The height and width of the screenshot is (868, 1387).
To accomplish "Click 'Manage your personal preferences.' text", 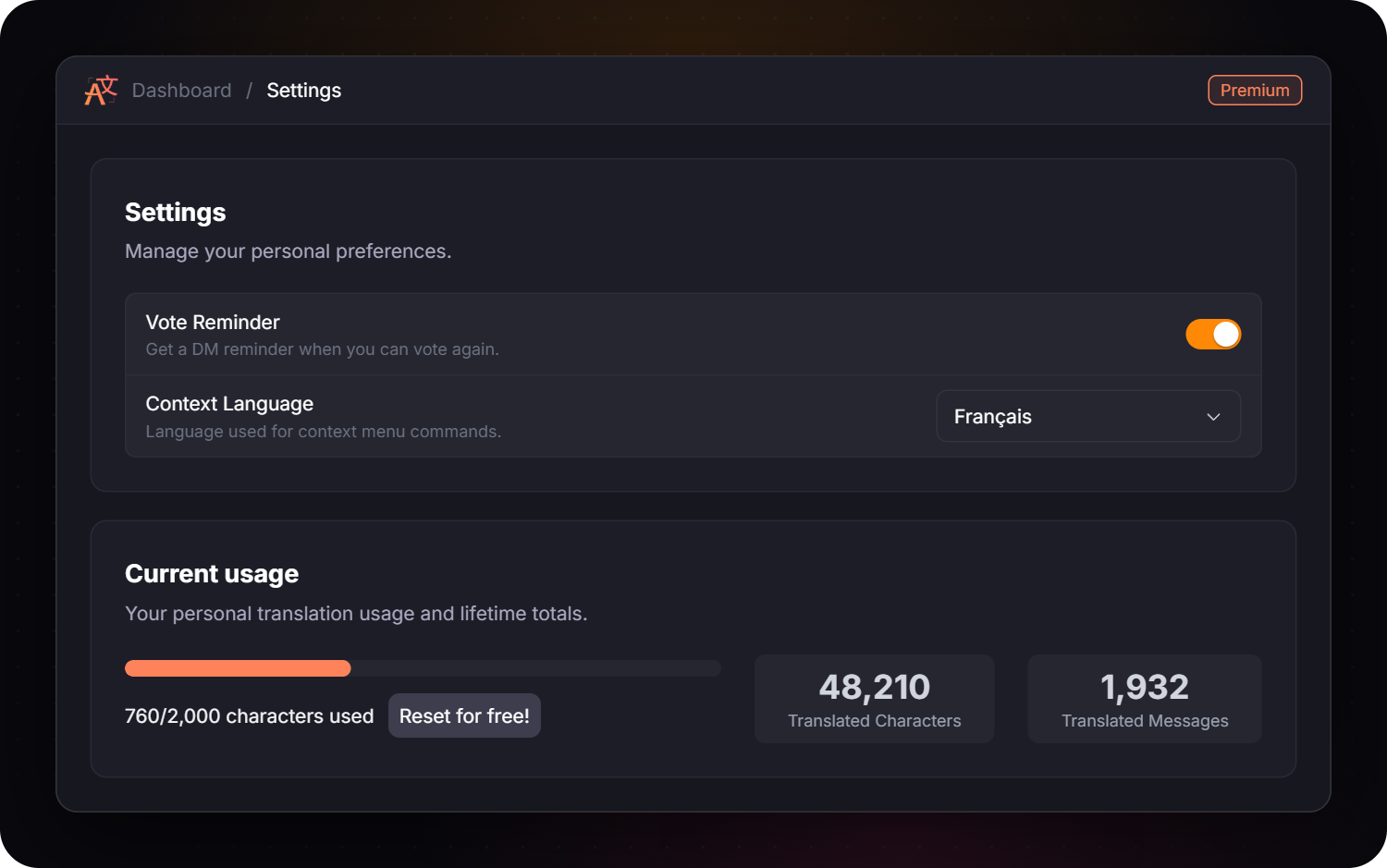I will click(x=288, y=251).
